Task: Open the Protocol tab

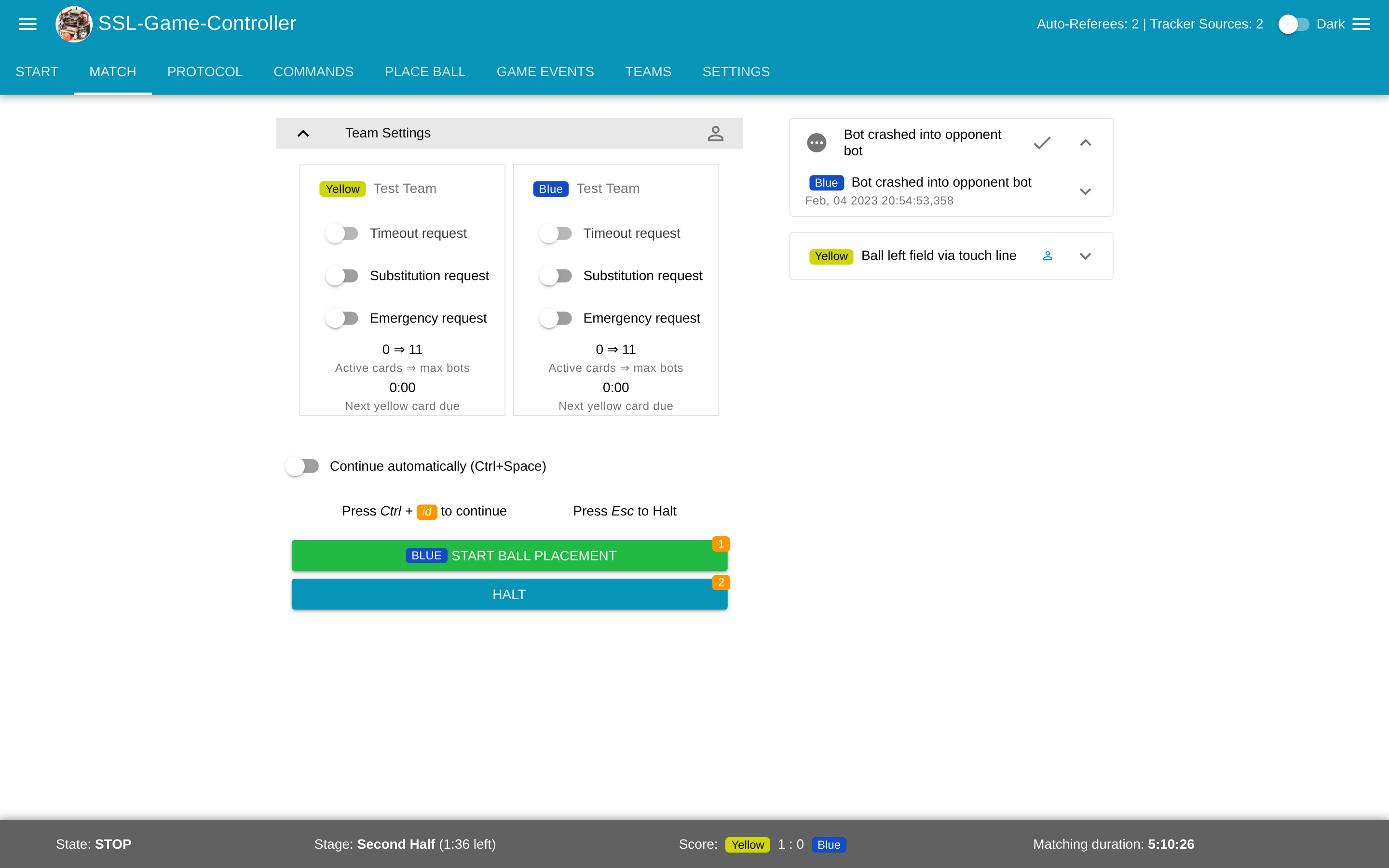Action: tap(204, 72)
